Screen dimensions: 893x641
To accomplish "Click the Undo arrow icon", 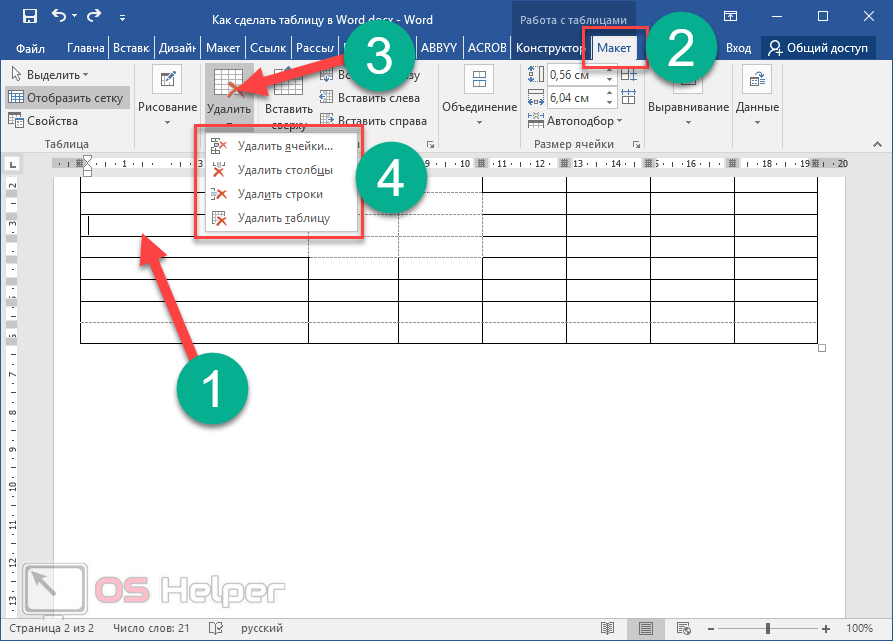I will tap(59, 17).
